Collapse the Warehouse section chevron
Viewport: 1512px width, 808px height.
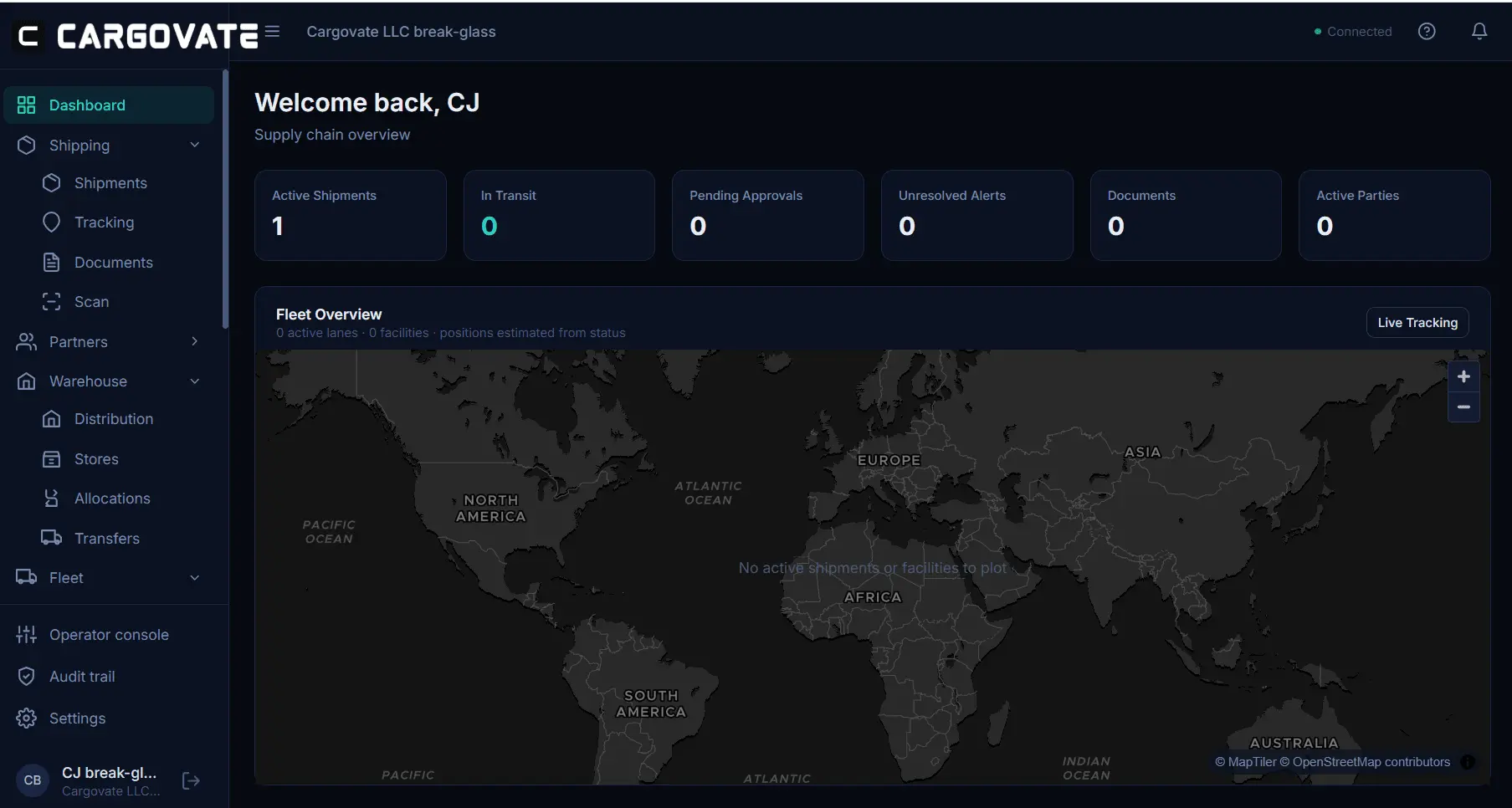tap(194, 381)
